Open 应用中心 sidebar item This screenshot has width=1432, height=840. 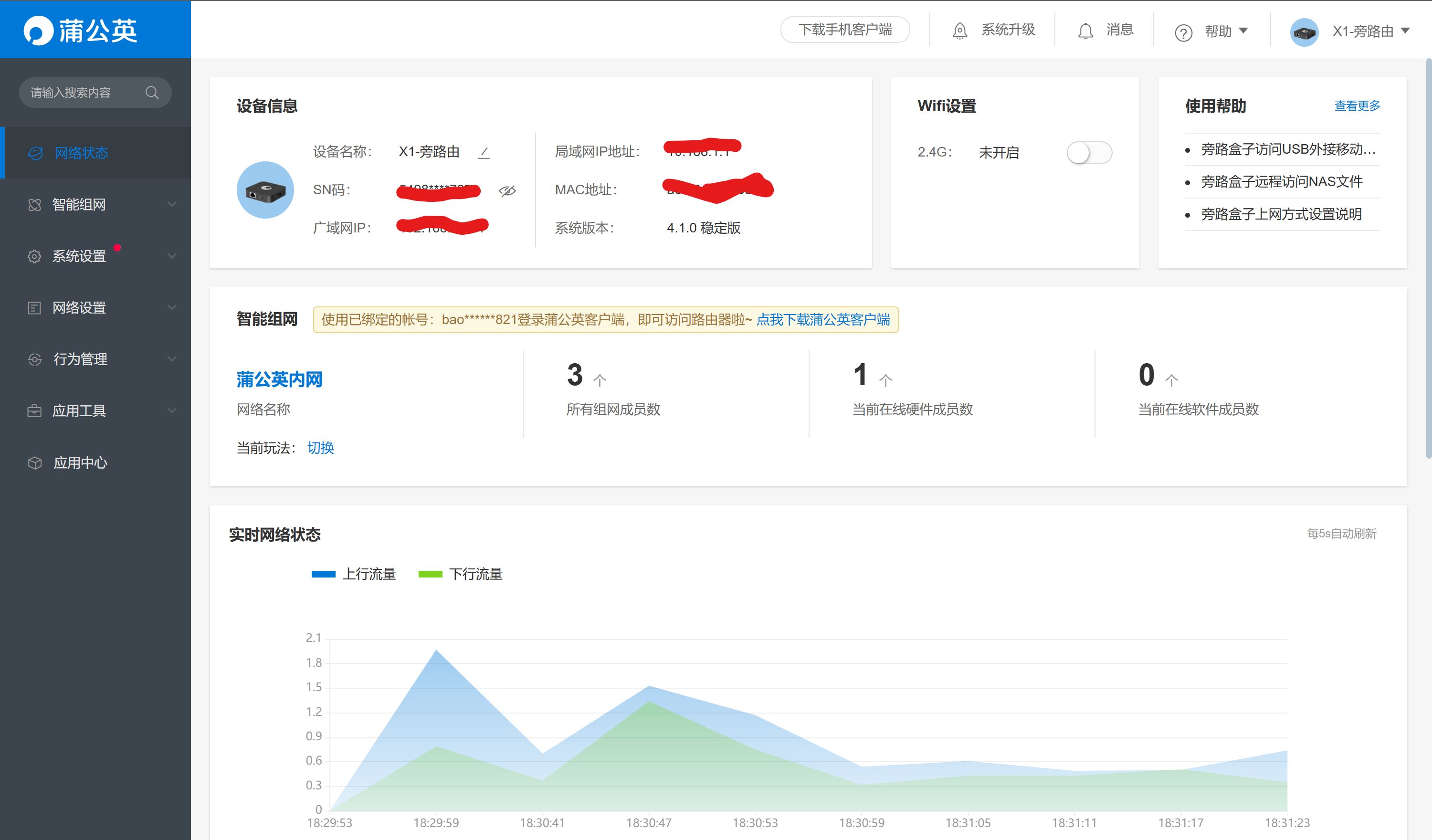coord(95,462)
